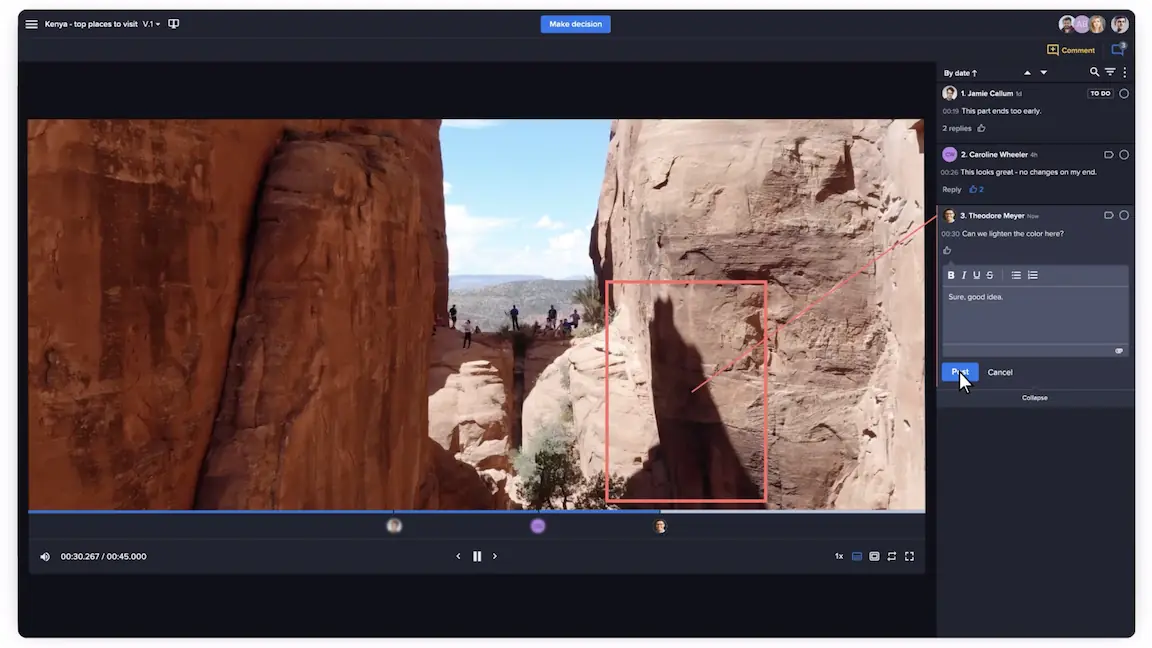Mark Jamie Callum's comment as resolved
Viewport: 1152px width, 648px height.
tap(1124, 93)
